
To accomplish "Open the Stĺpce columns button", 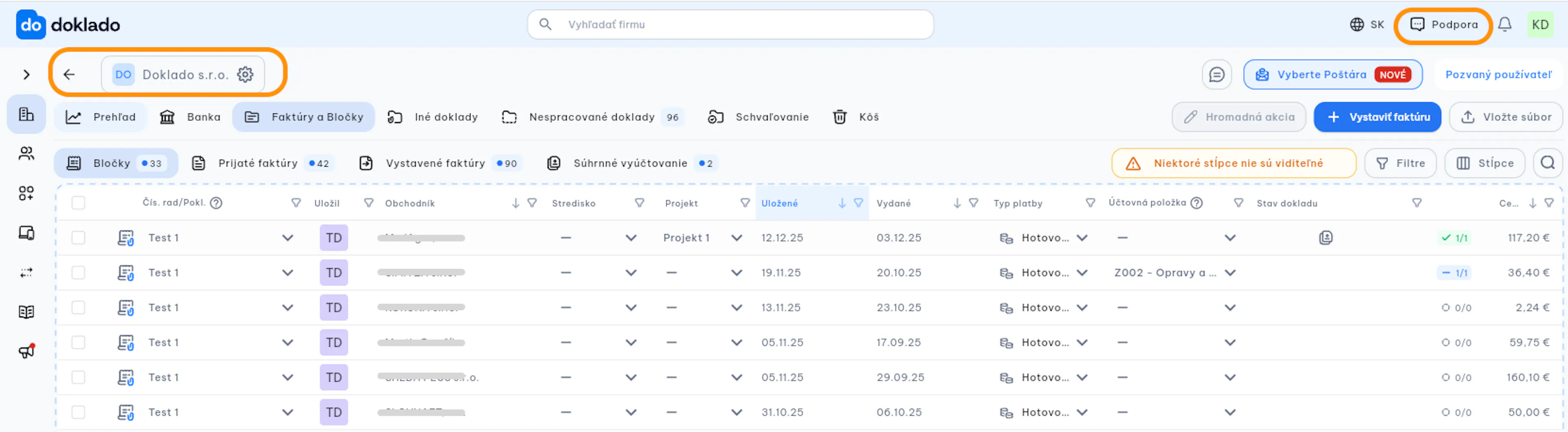I will pyautogui.click(x=1485, y=163).
